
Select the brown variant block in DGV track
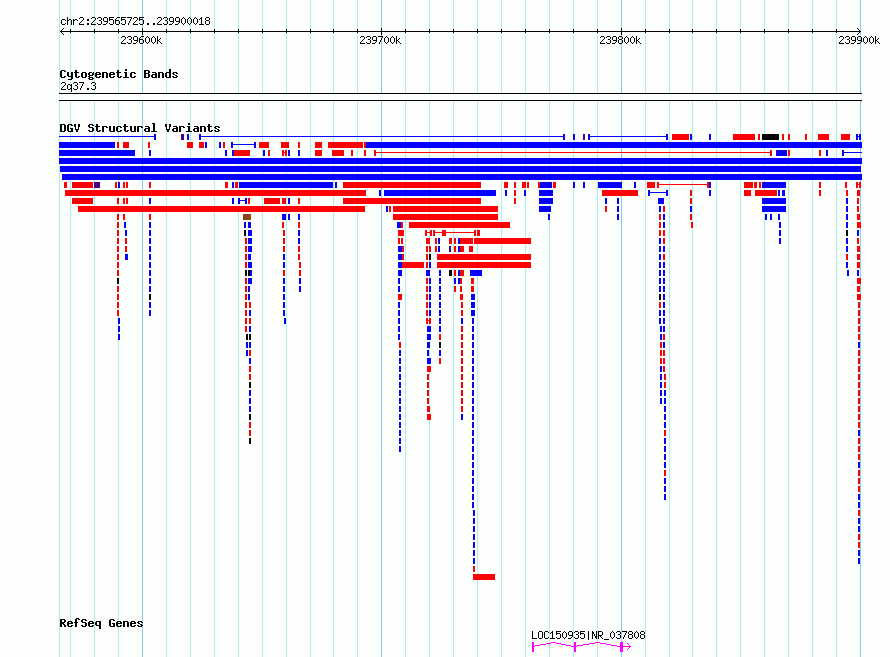click(247, 217)
